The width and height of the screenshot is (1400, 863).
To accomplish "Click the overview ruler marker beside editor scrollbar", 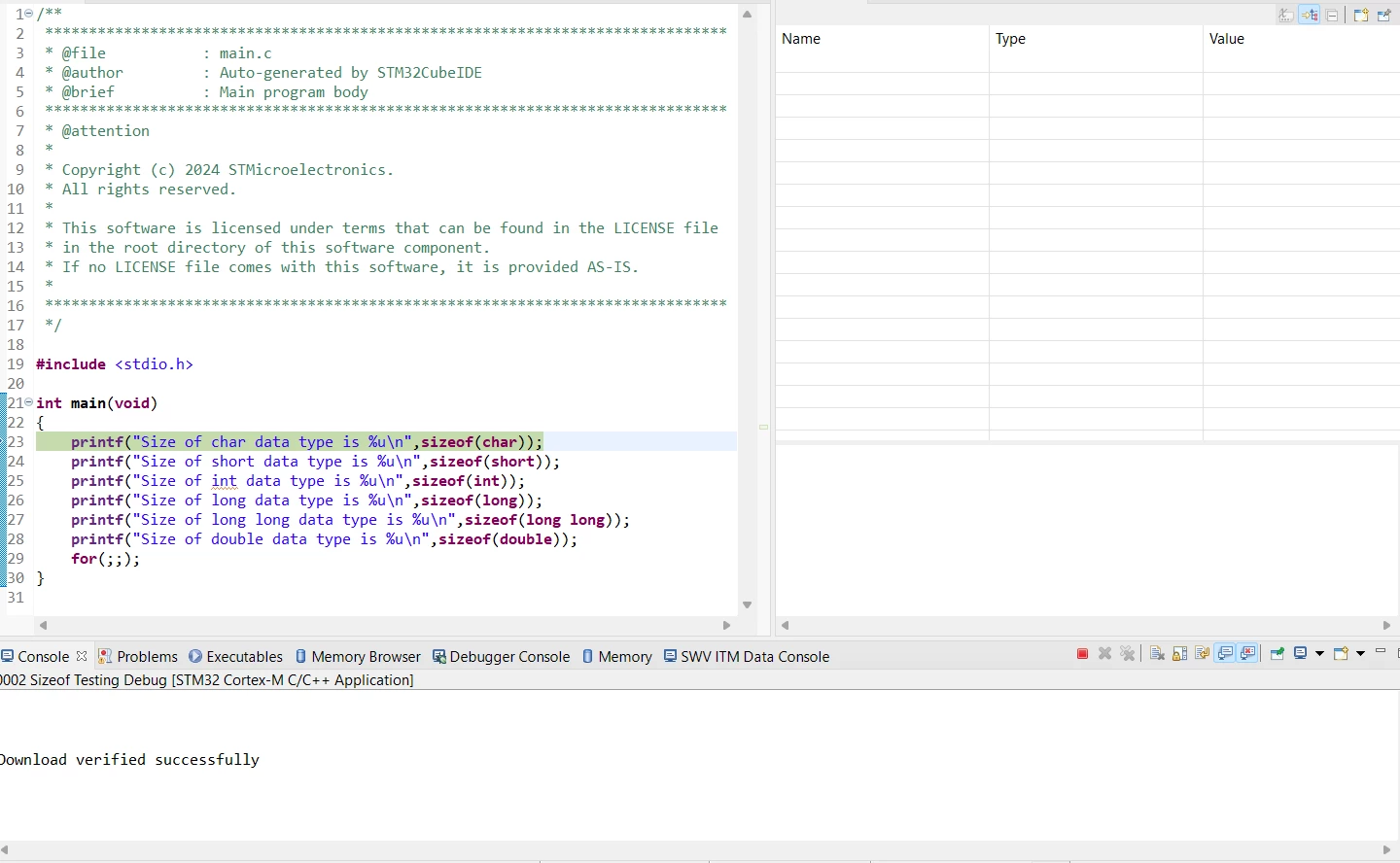I will click(x=763, y=427).
